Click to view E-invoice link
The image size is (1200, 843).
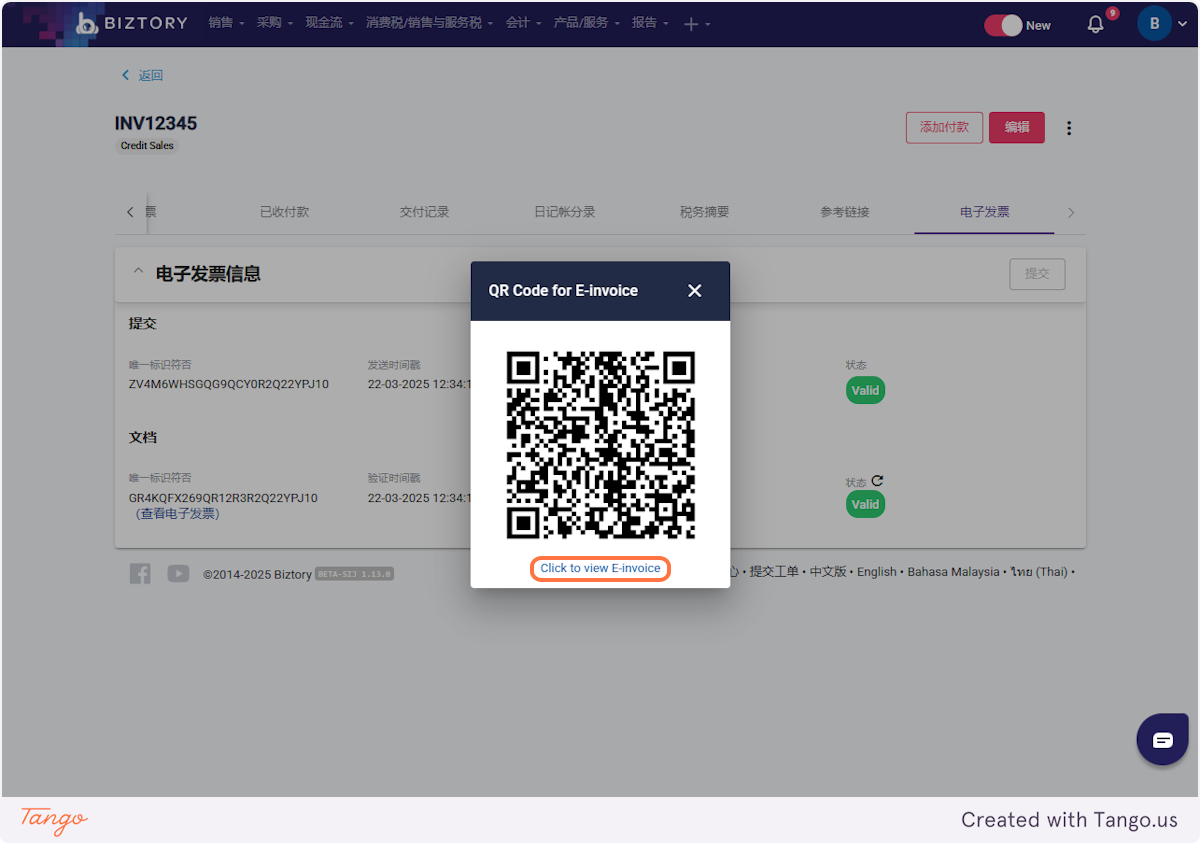[x=600, y=568]
